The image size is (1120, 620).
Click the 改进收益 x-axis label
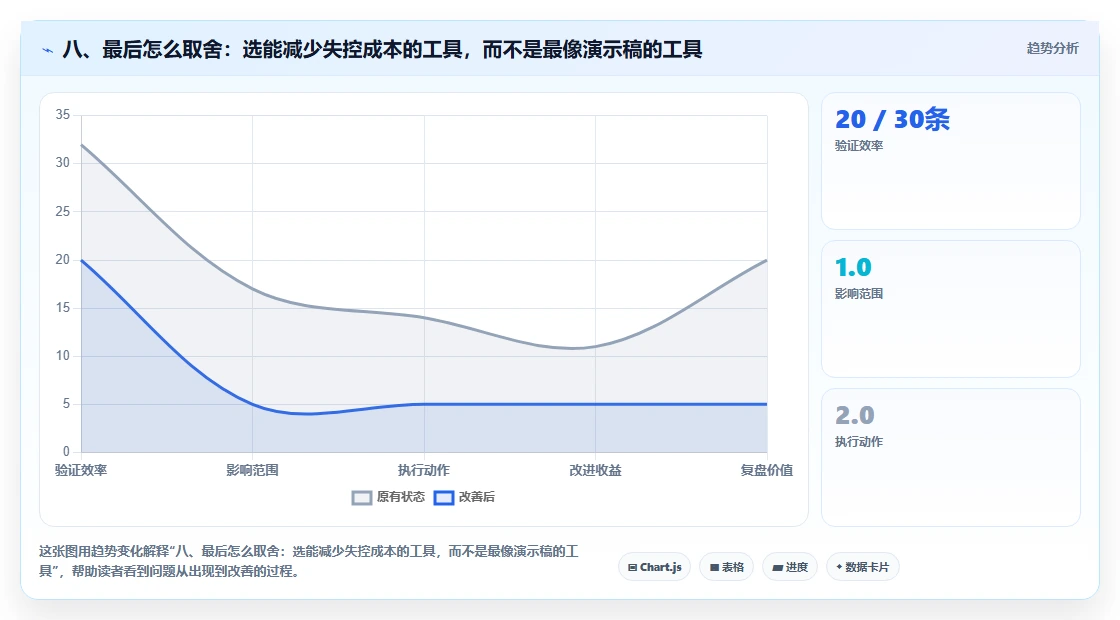coord(595,470)
